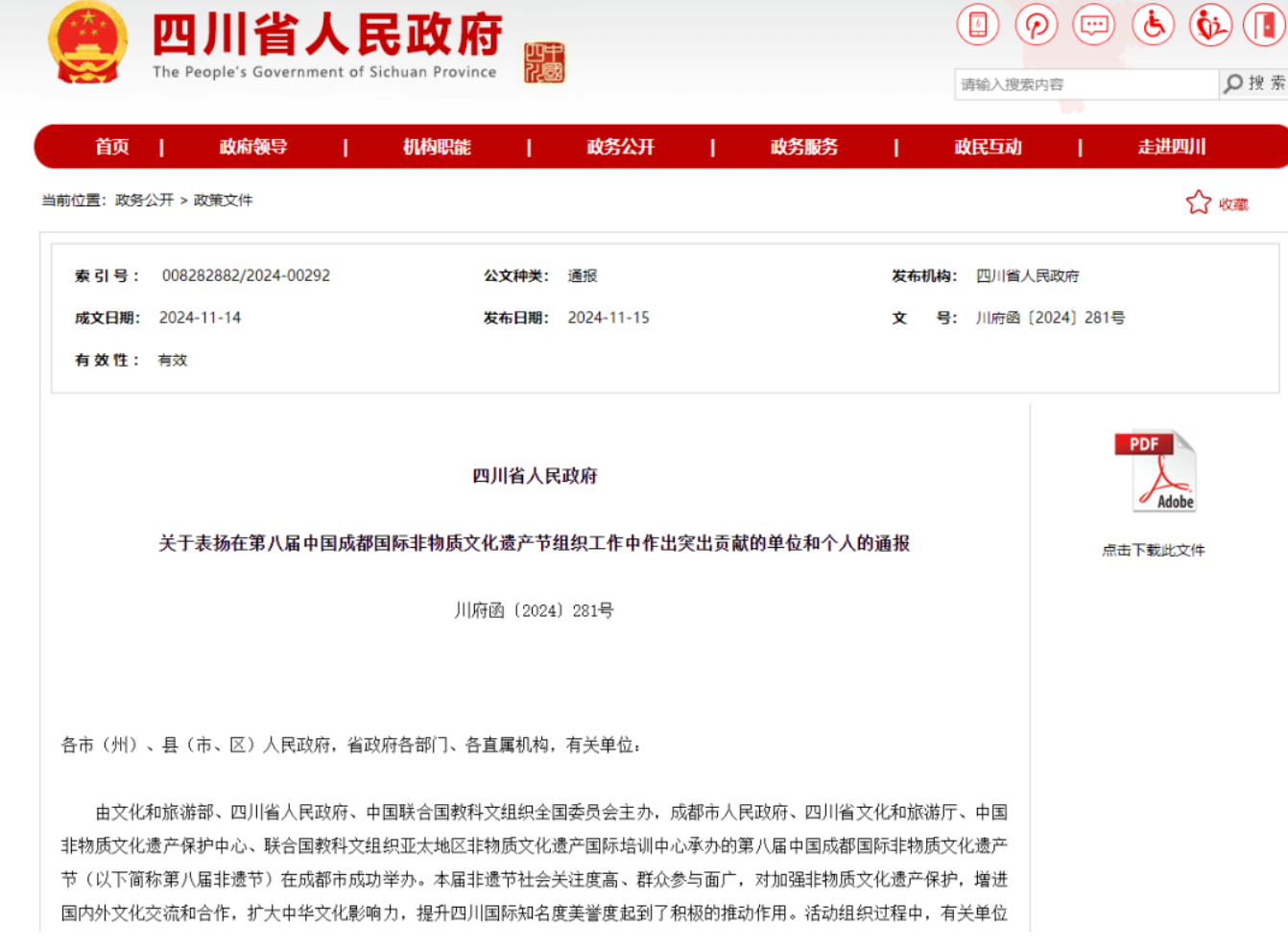Open the chat message bubble icon
The height and width of the screenshot is (949, 1288).
click(1094, 25)
